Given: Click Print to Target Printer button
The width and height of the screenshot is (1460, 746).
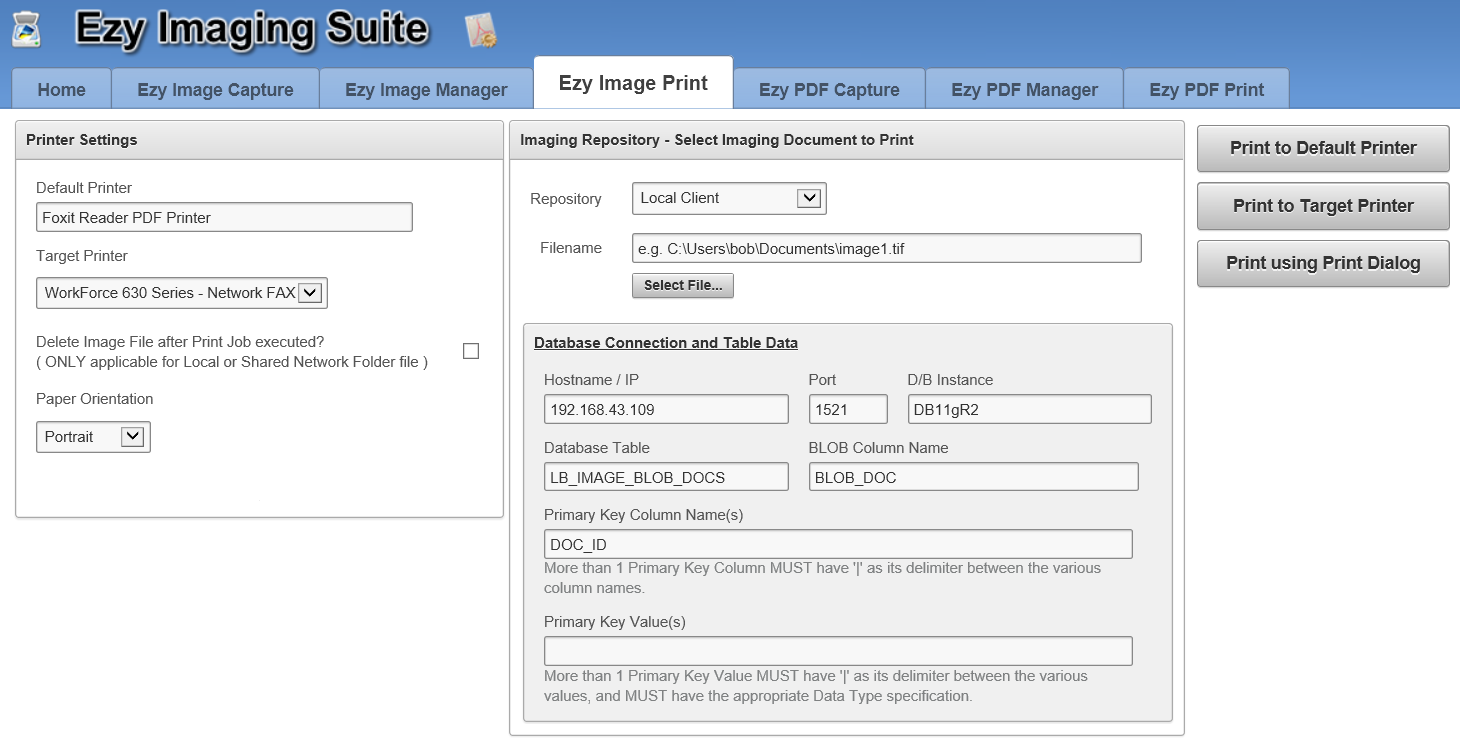Looking at the screenshot, I should [x=1322, y=206].
